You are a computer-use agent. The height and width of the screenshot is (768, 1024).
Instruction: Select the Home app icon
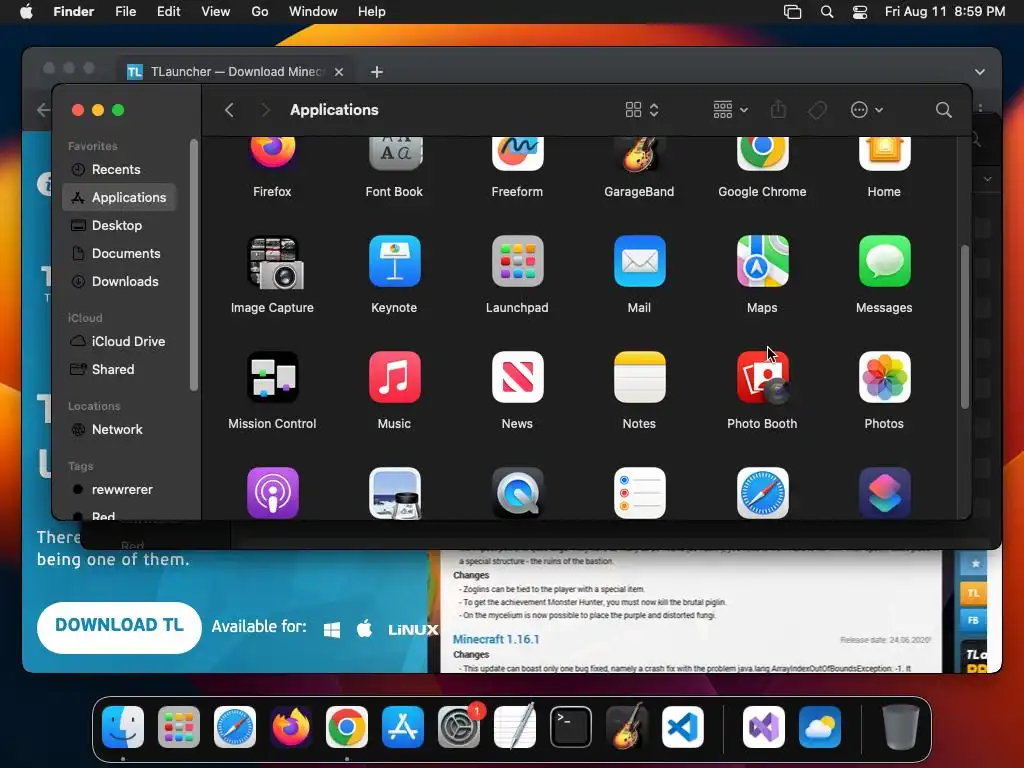click(x=884, y=154)
